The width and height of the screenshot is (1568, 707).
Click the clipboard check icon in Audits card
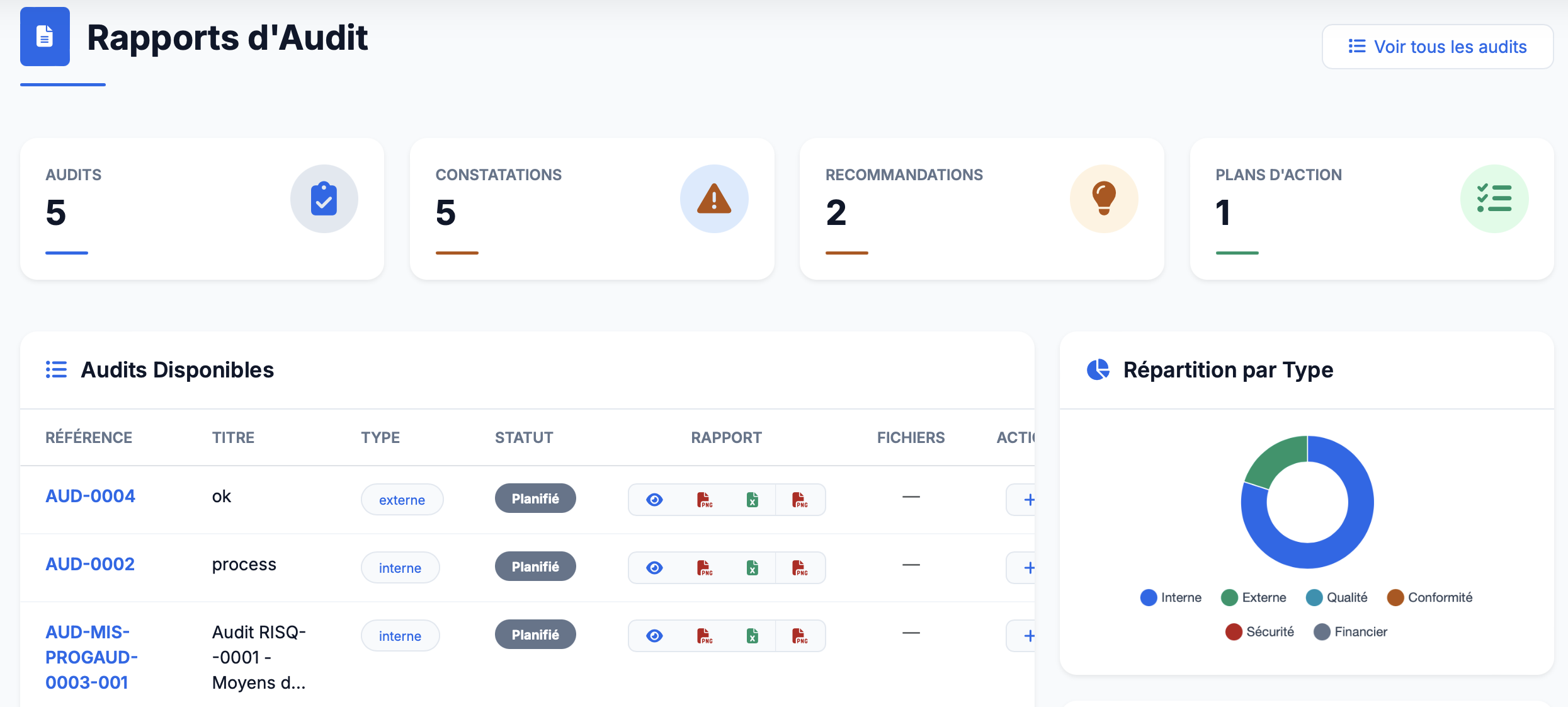coord(324,199)
